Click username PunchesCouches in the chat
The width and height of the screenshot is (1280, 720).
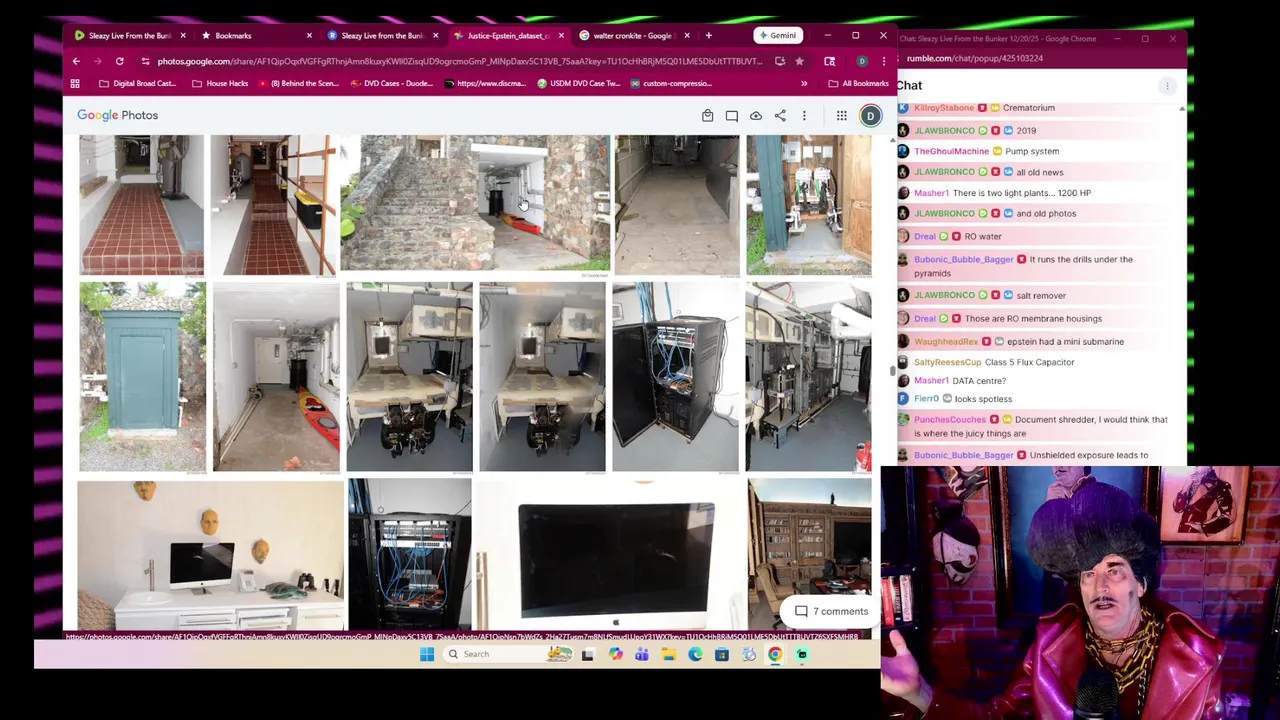click(949, 420)
